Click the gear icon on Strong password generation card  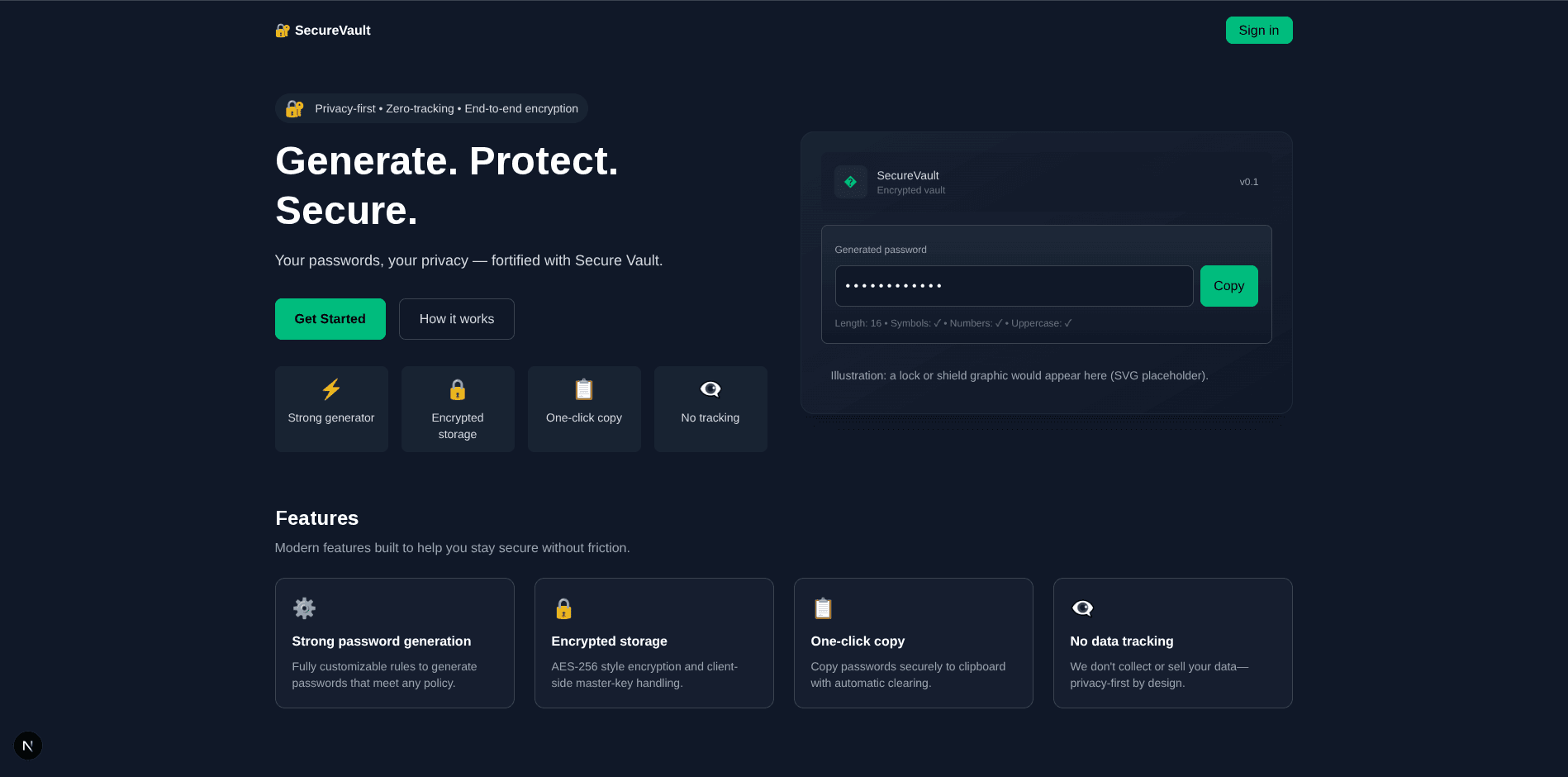[x=304, y=608]
